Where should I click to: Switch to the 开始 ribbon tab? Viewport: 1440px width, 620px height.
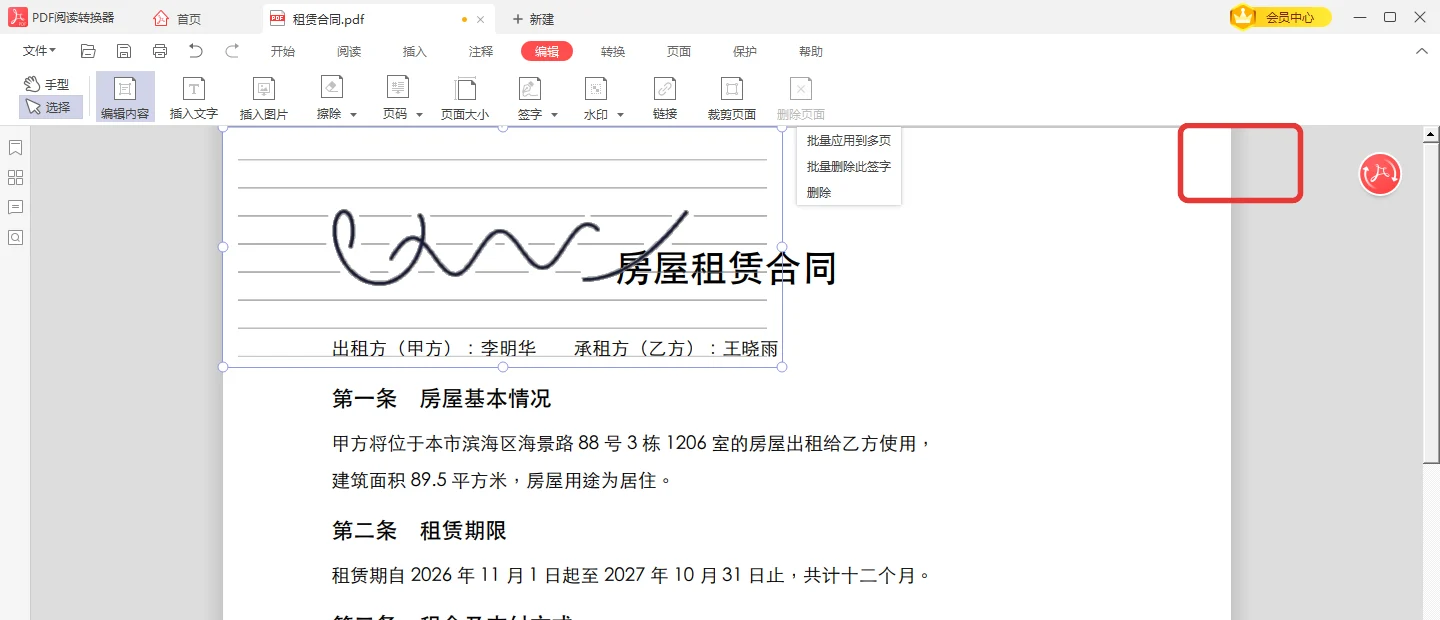click(x=283, y=52)
